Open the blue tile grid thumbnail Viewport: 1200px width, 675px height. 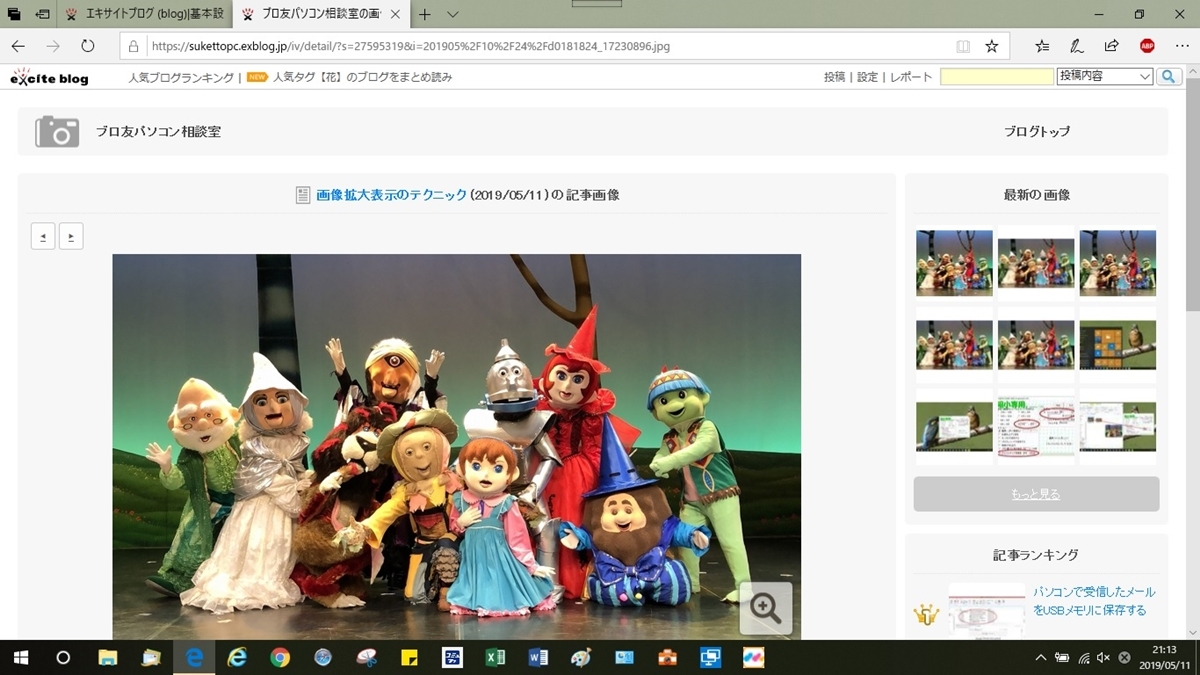1118,345
